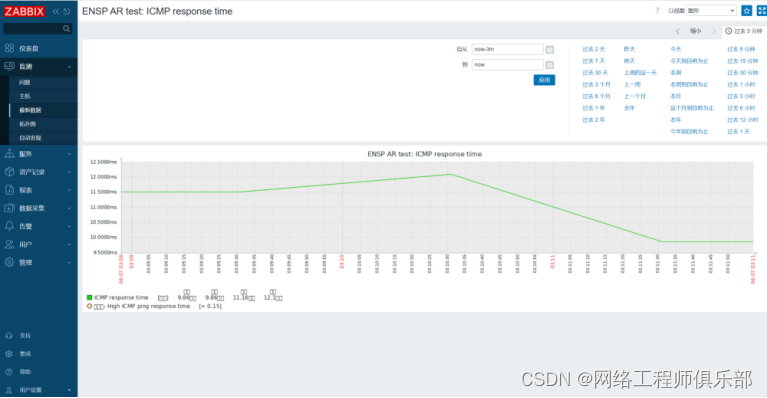This screenshot has height=398, width=767.
Task: Add graph to favorites star icon
Action: pyautogui.click(x=746, y=10)
